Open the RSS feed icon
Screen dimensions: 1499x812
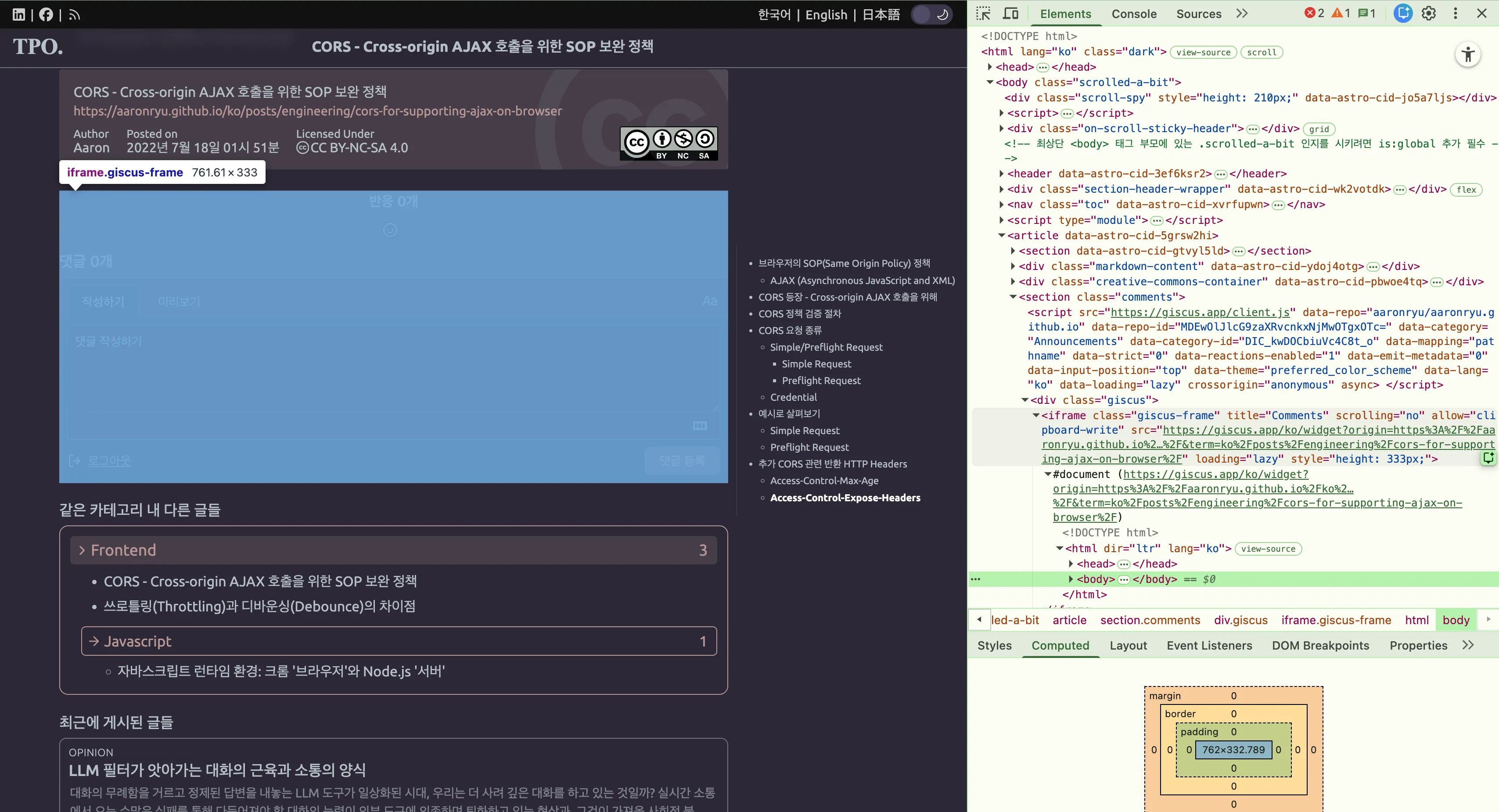click(x=74, y=15)
